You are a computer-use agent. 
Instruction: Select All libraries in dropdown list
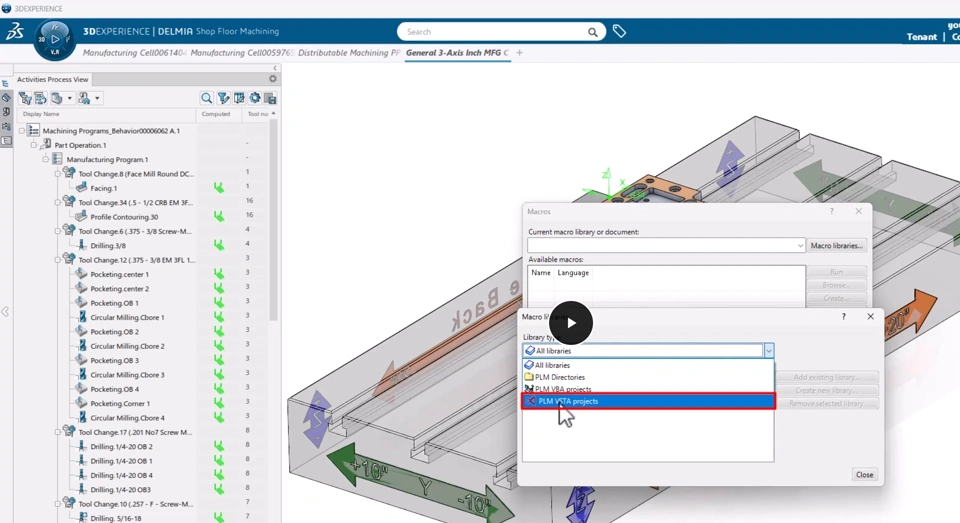(x=648, y=365)
